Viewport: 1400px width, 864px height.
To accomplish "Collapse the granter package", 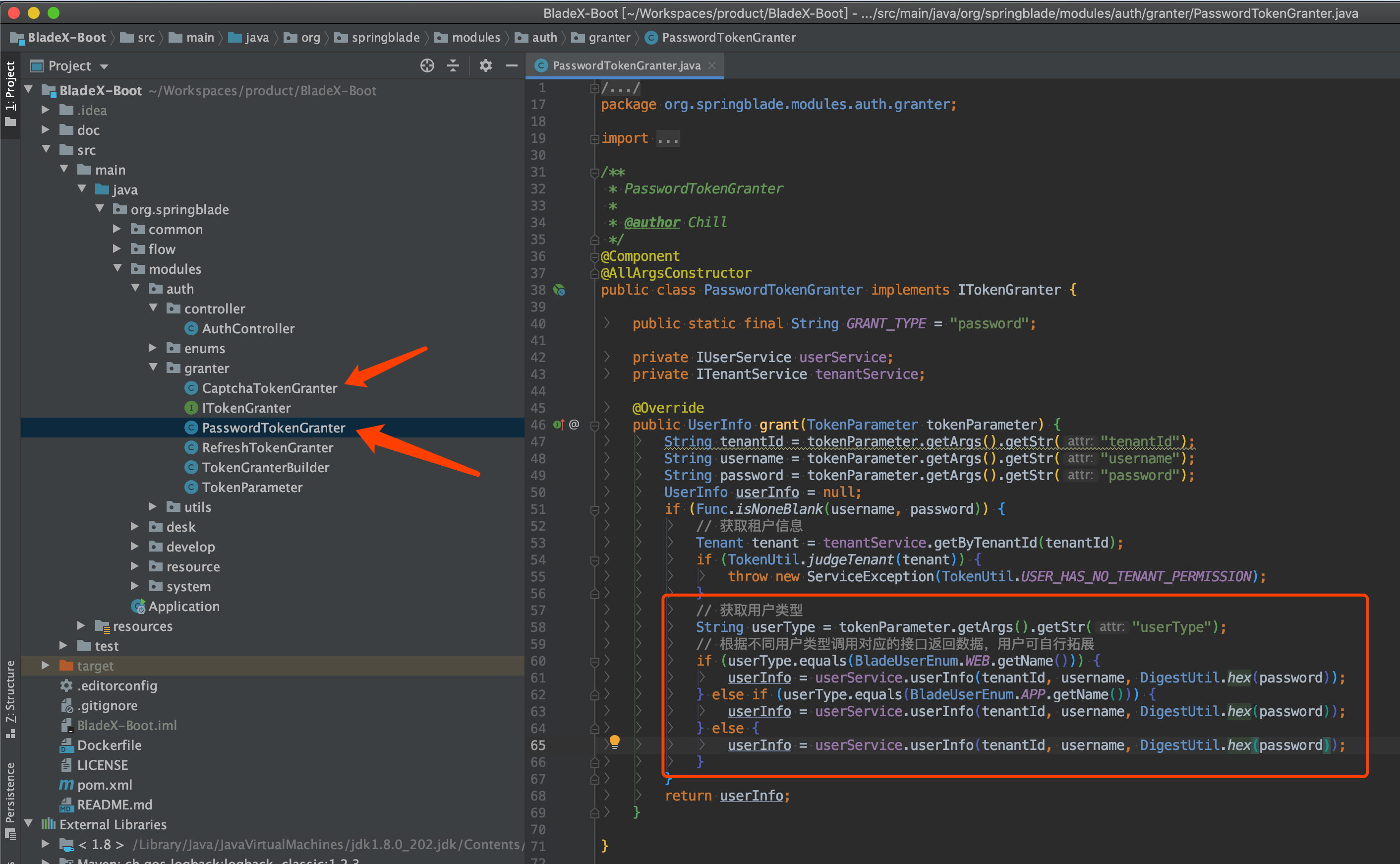I will click(153, 368).
